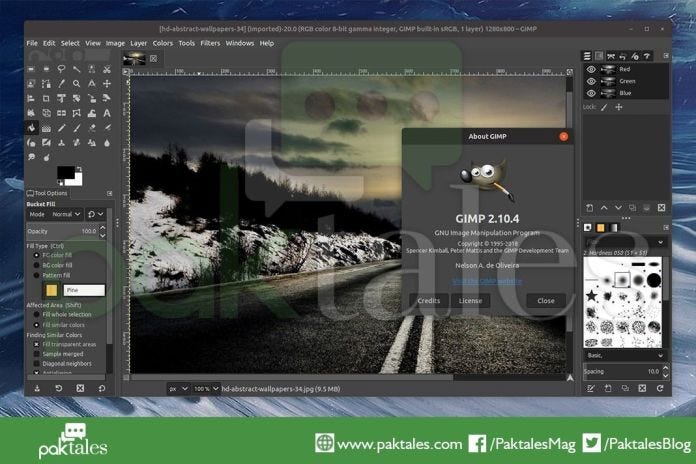
Task: Select the Crop tool
Action: point(46,98)
